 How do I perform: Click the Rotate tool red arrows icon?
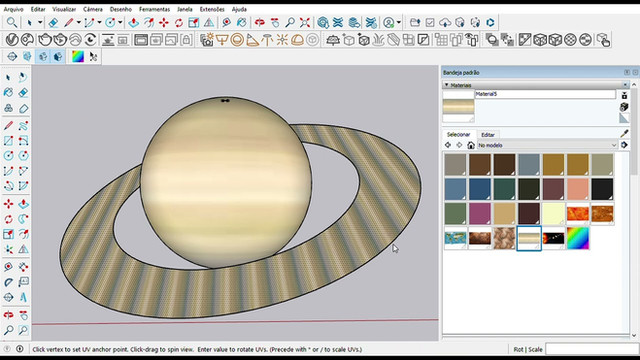8,219
